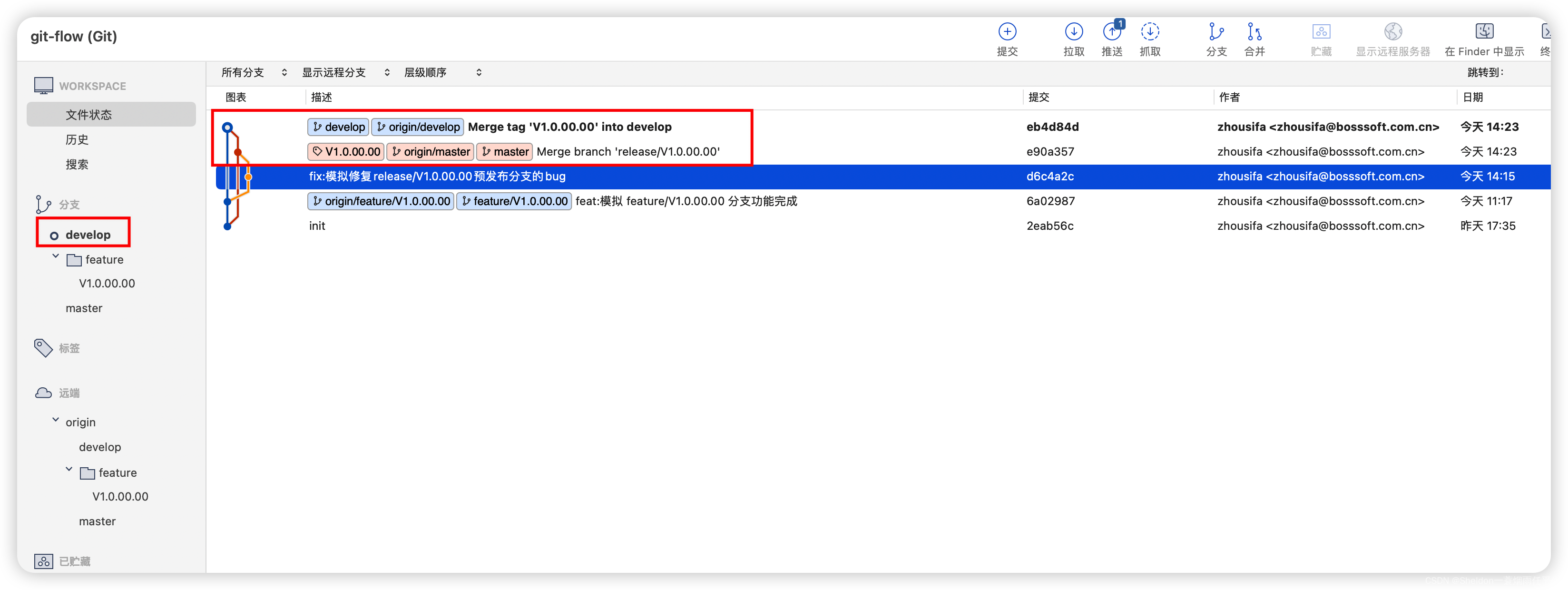Select local master branch in sidebar
The image size is (1568, 590).
(x=84, y=308)
